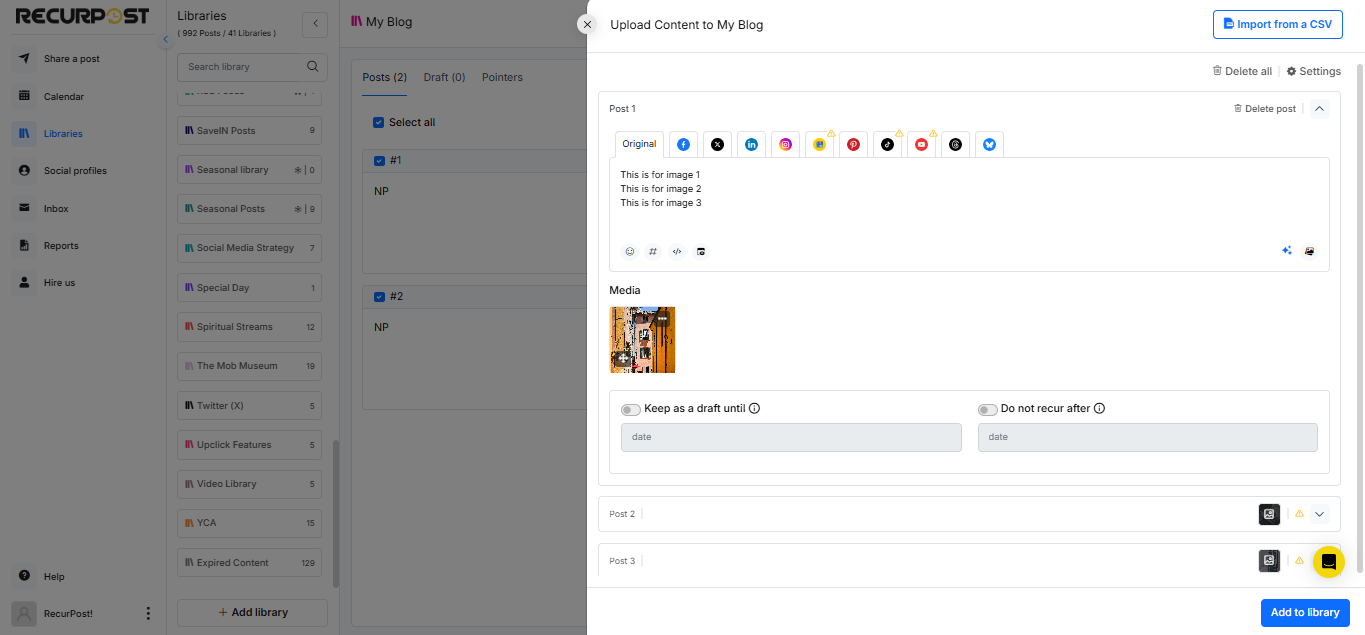Switch to the Draft (0) tab

444,77
